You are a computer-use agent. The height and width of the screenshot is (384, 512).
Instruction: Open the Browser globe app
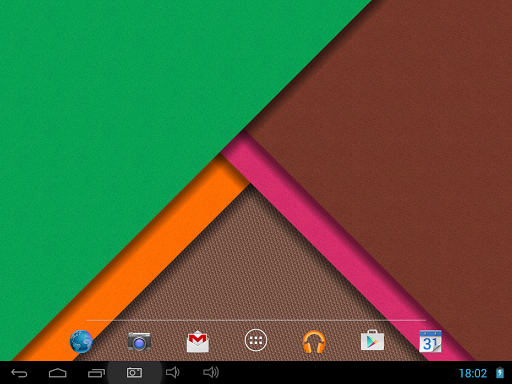pos(81,341)
